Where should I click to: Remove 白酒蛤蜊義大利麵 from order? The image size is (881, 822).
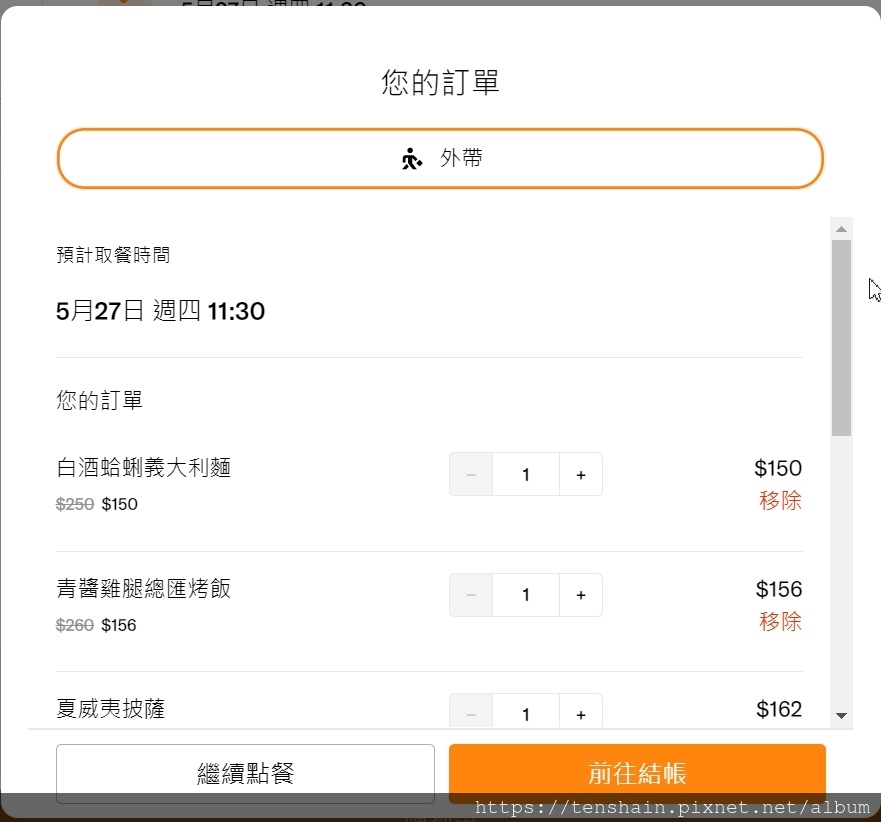click(780, 501)
